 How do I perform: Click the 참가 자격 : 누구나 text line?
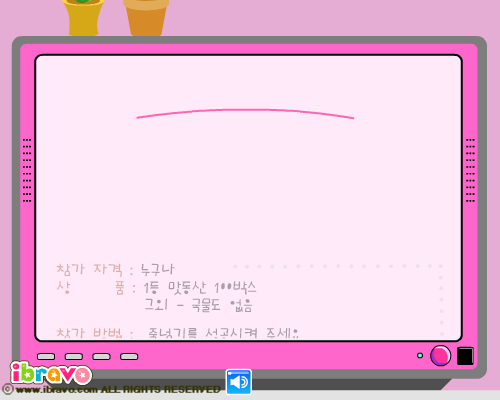coord(115,269)
